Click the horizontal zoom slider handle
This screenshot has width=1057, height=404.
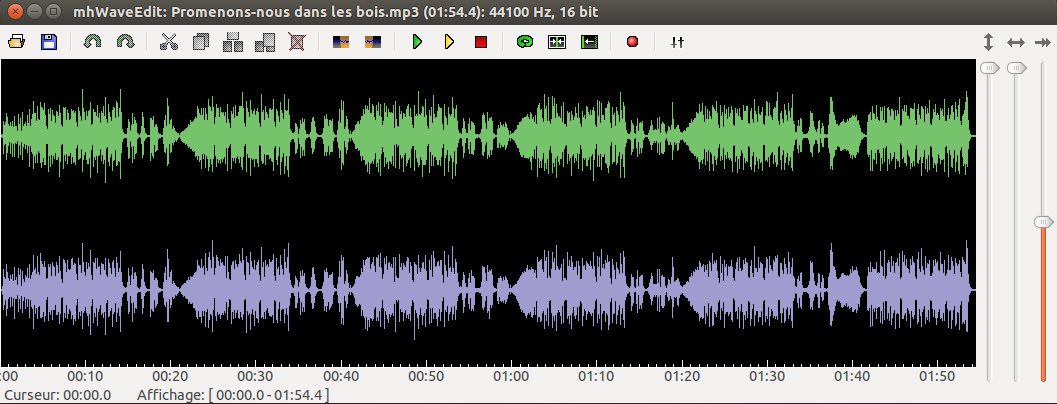click(1017, 68)
